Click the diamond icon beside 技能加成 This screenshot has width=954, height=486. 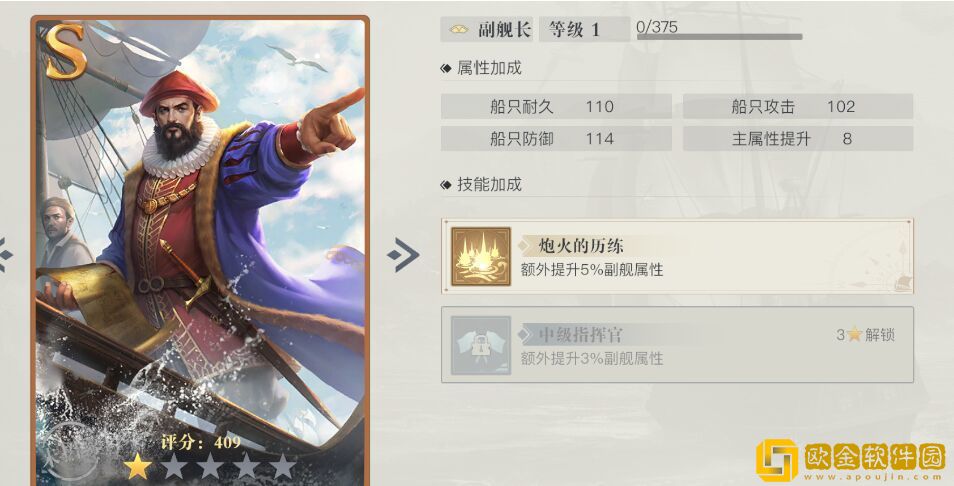pos(446,185)
